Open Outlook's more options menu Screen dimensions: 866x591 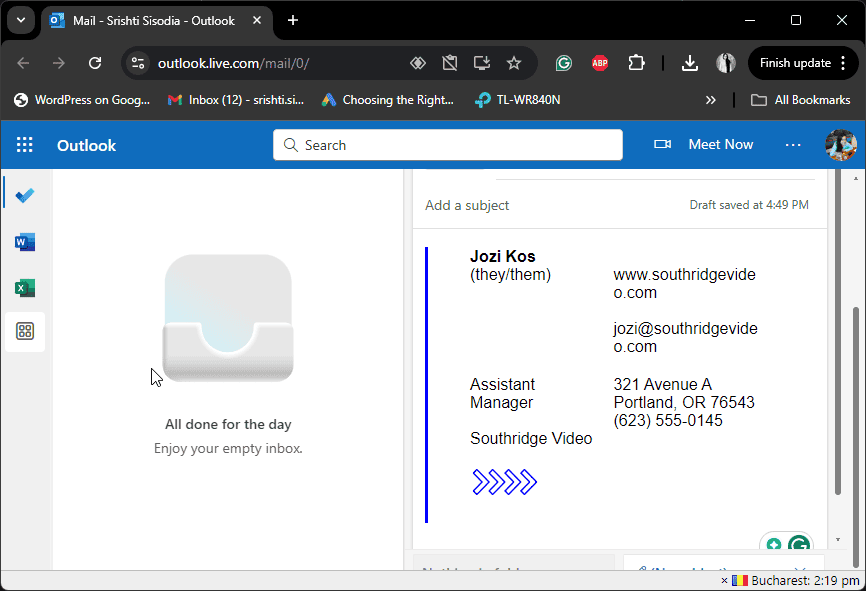(x=793, y=144)
